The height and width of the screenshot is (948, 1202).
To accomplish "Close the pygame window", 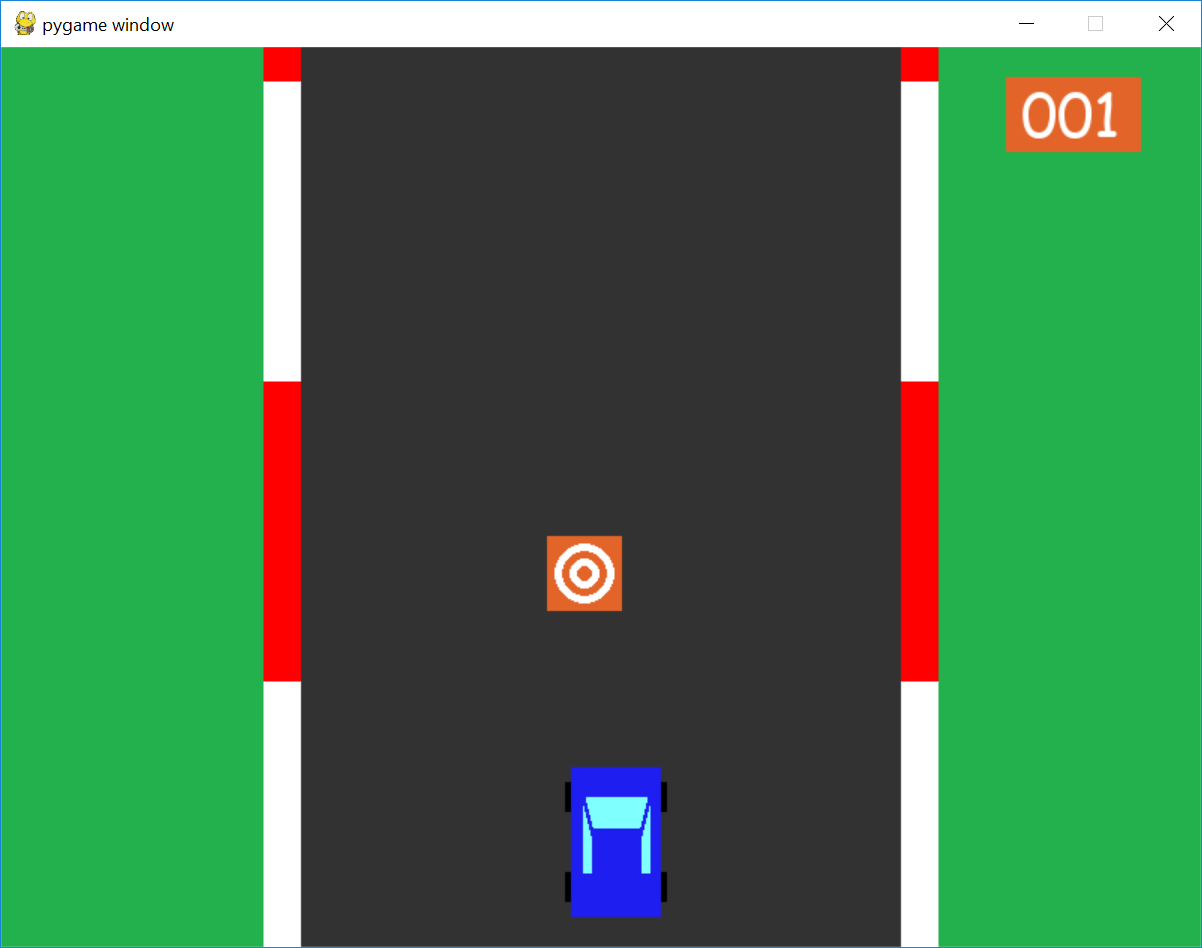I will pos(1166,24).
